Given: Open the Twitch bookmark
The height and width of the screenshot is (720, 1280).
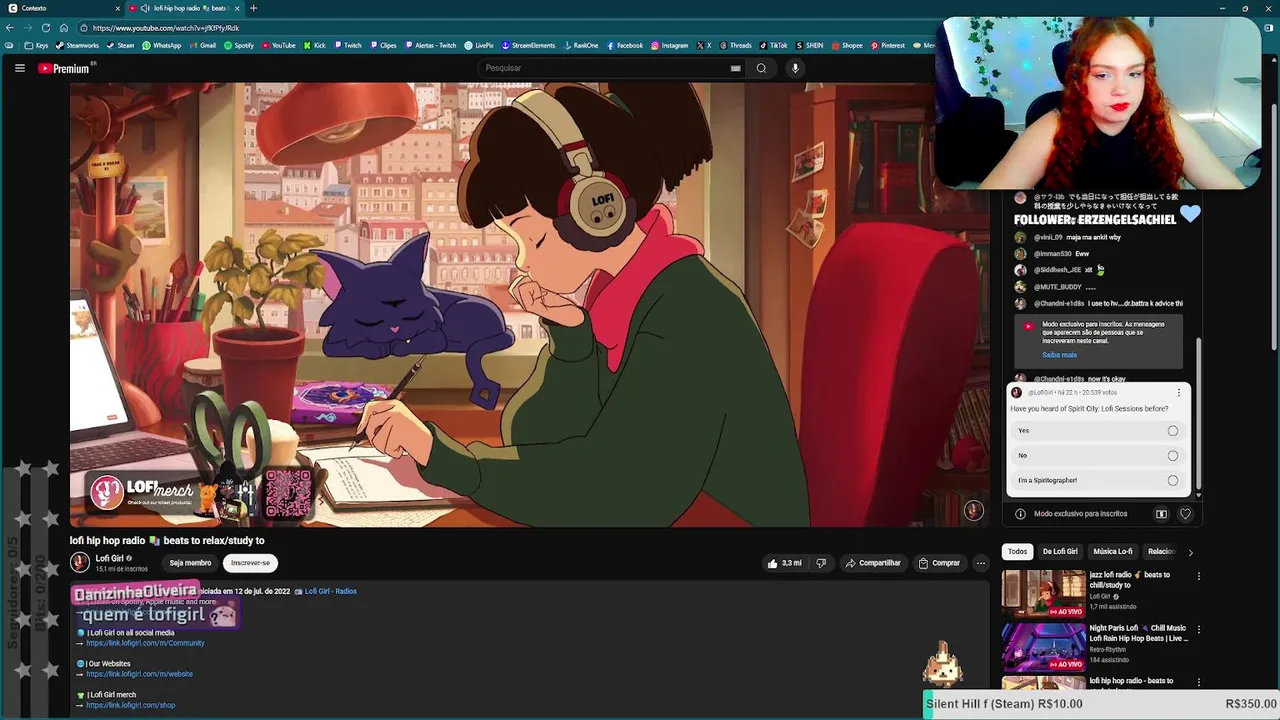Looking at the screenshot, I should 347,45.
